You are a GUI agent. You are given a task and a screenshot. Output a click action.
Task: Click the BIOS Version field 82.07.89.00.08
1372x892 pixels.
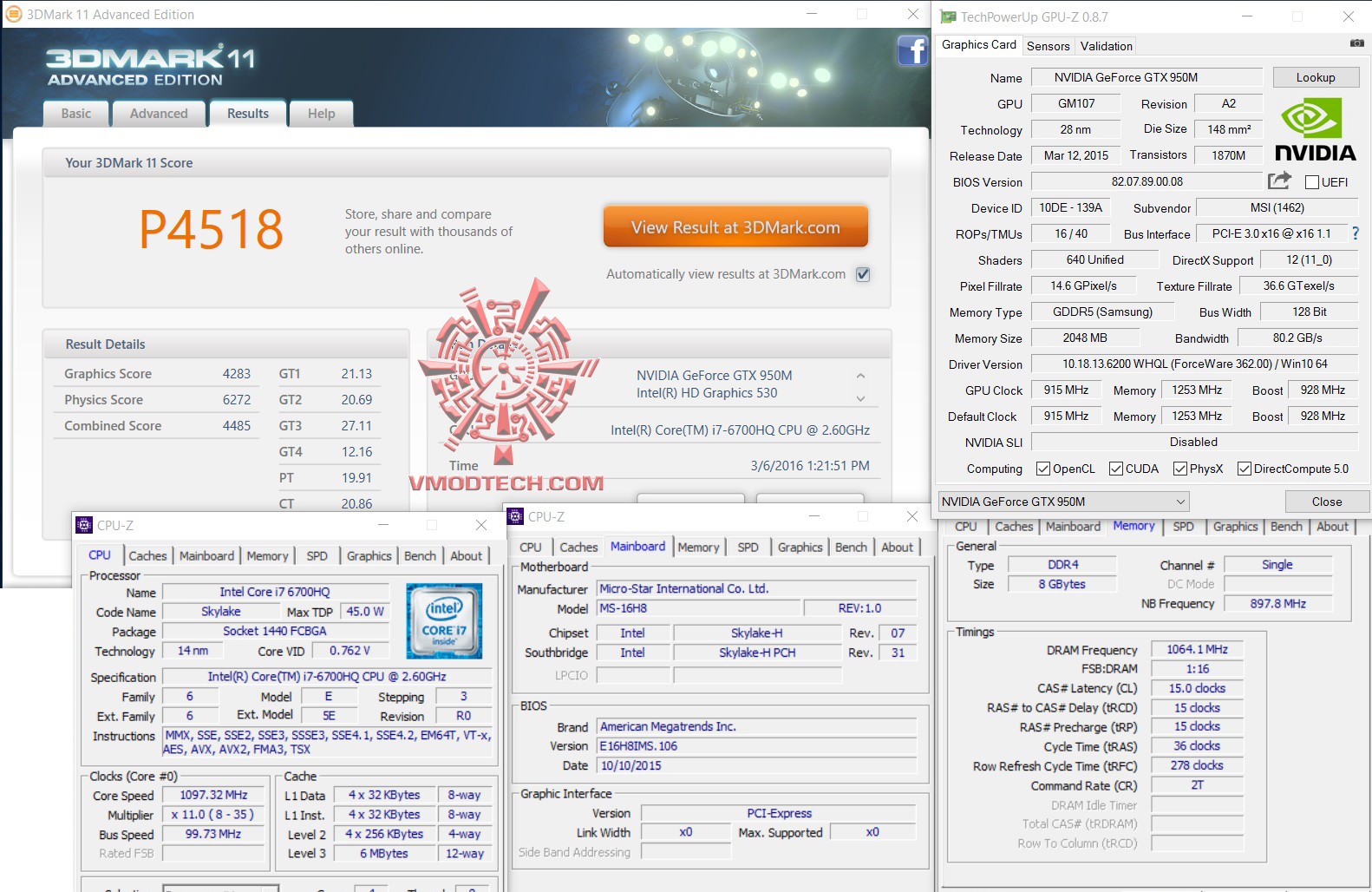(x=1147, y=181)
